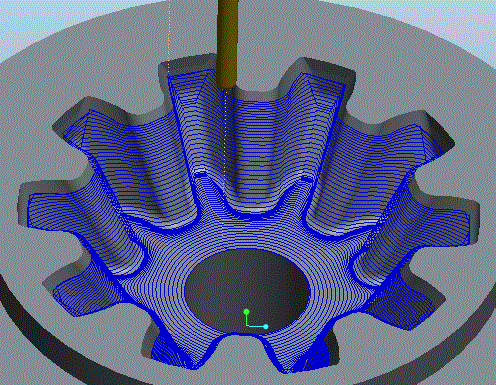The width and height of the screenshot is (496, 385).
Task: Select the tool tip touching the toolpath
Action: [228, 86]
